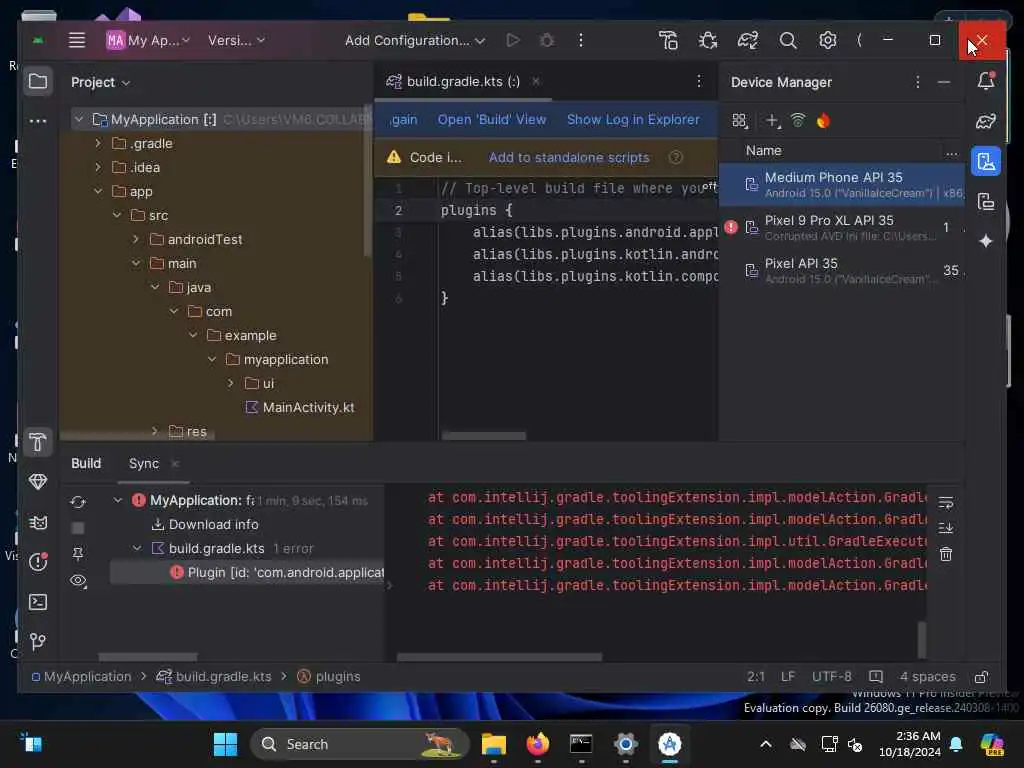Expand the ui folder
Image resolution: width=1024 pixels, height=768 pixels.
[x=231, y=383]
